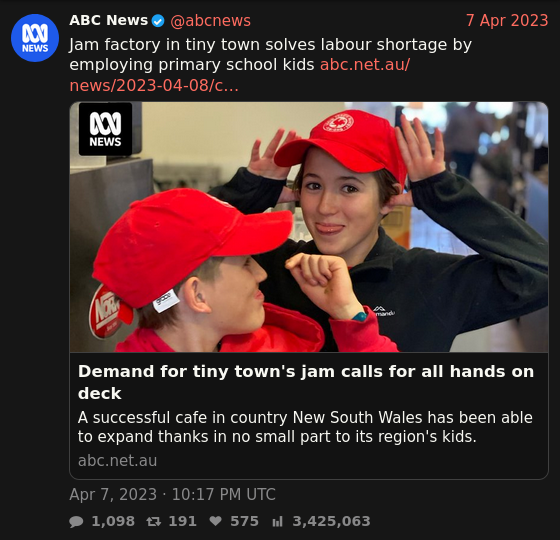
Task: Click the comment bubble icon
Action: pyautogui.click(x=76, y=521)
